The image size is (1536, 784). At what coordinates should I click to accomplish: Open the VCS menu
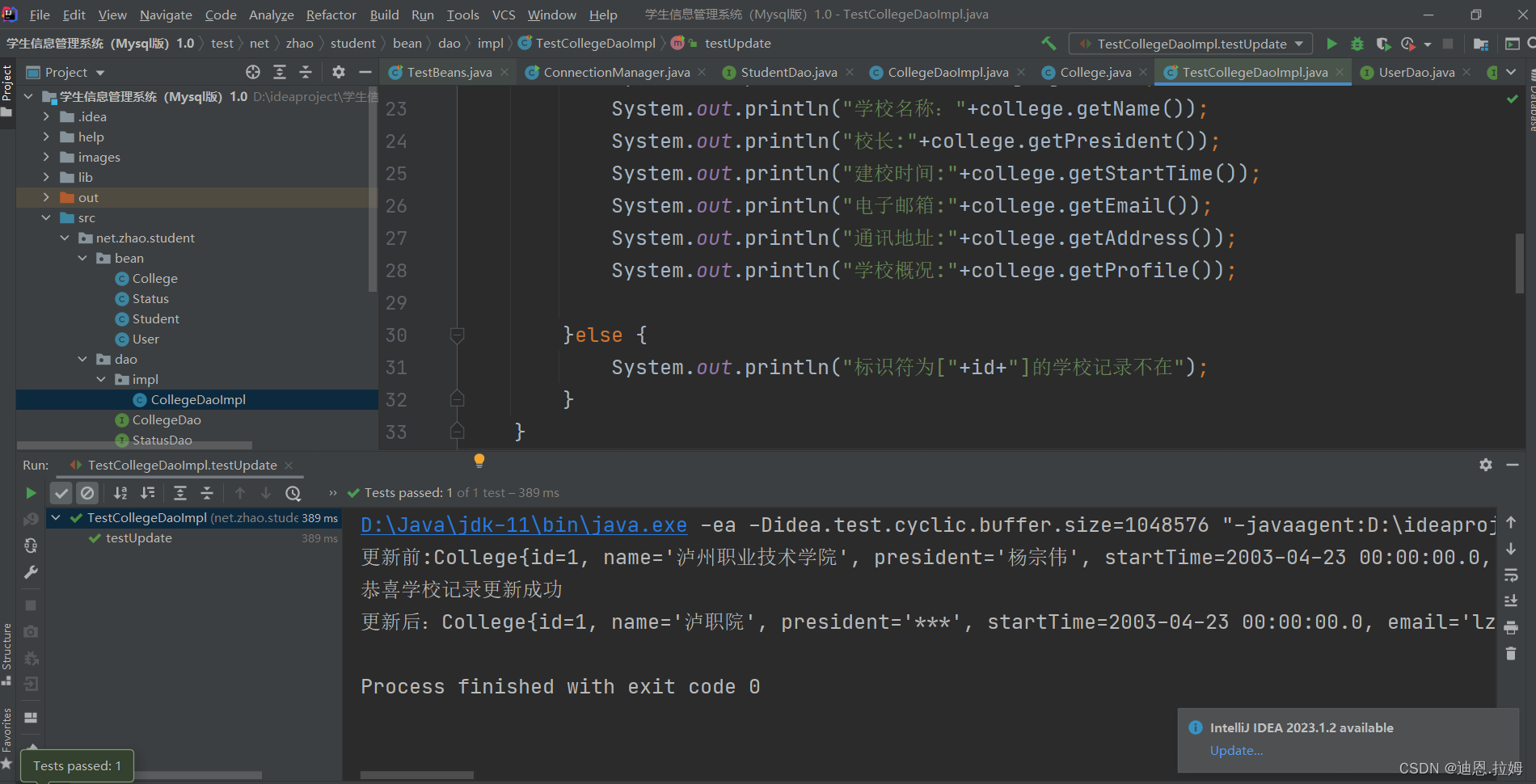(504, 15)
